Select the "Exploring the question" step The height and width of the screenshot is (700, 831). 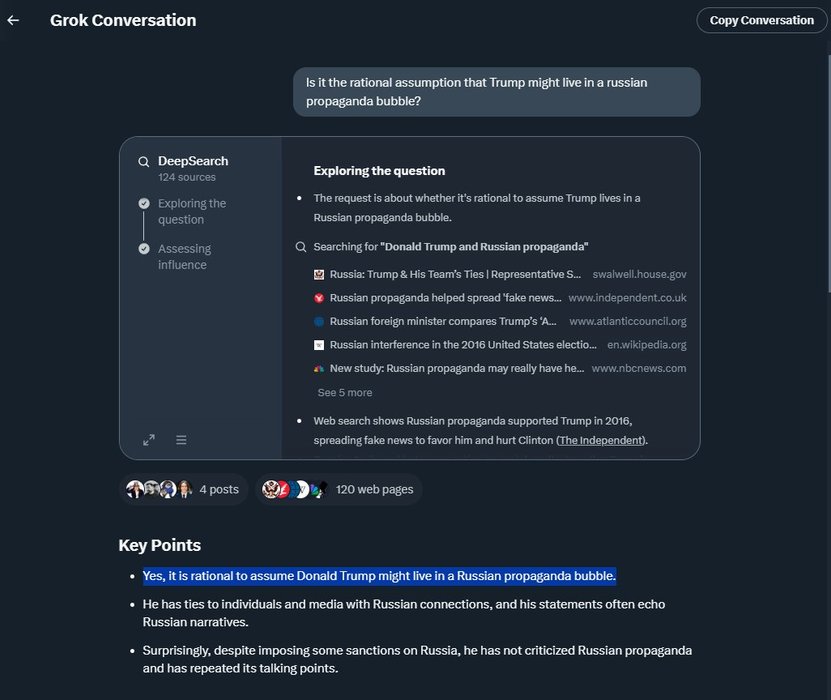(191, 211)
